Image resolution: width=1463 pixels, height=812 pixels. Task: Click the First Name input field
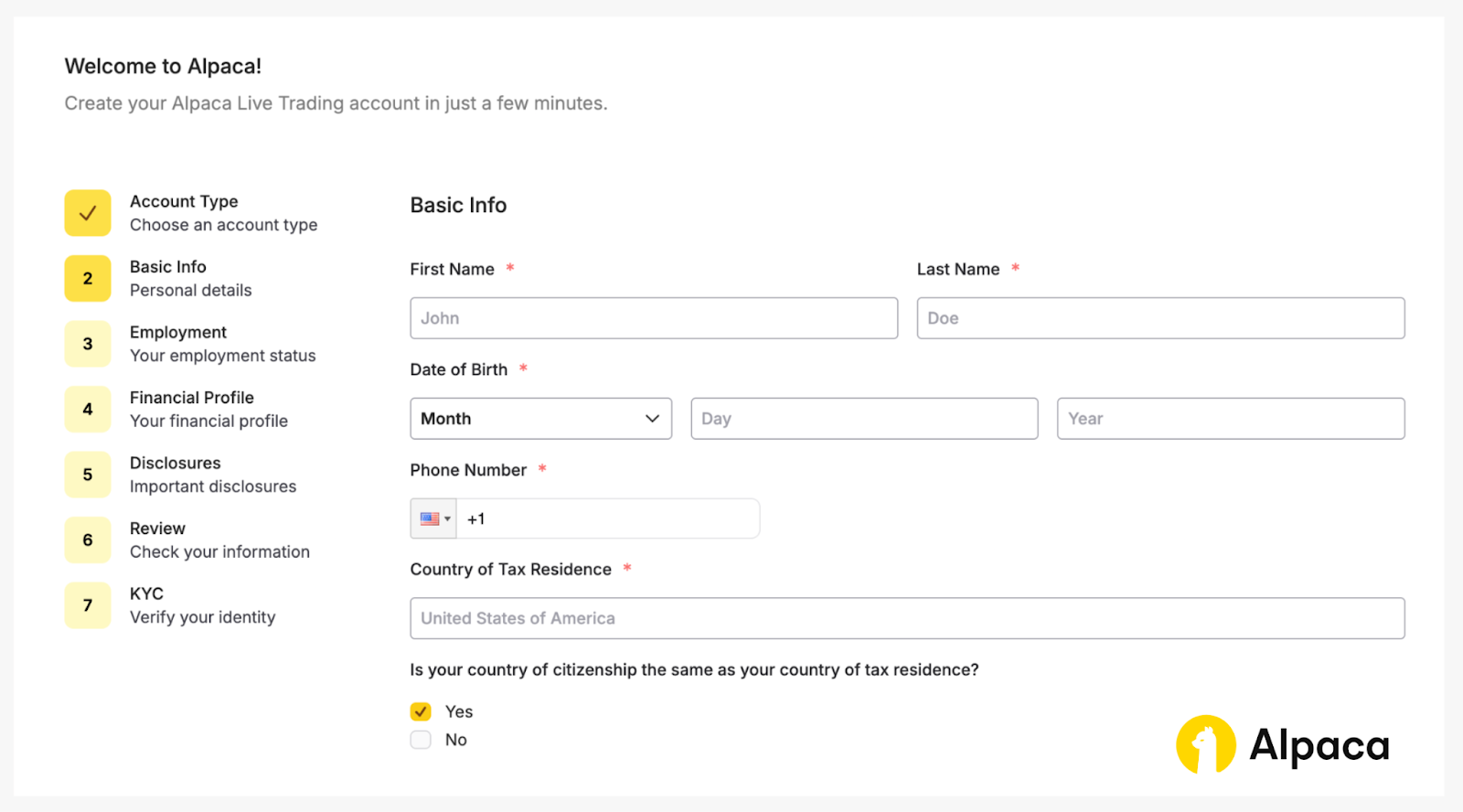tap(654, 318)
